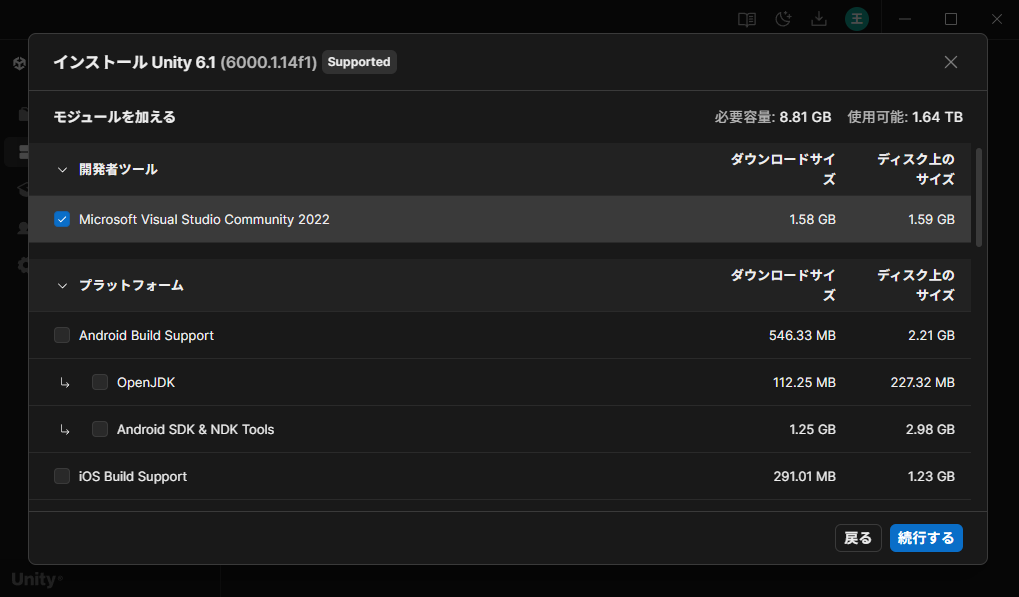Click the Unity cube logo in sidebar
Screen dimensions: 1019x597
[19, 63]
